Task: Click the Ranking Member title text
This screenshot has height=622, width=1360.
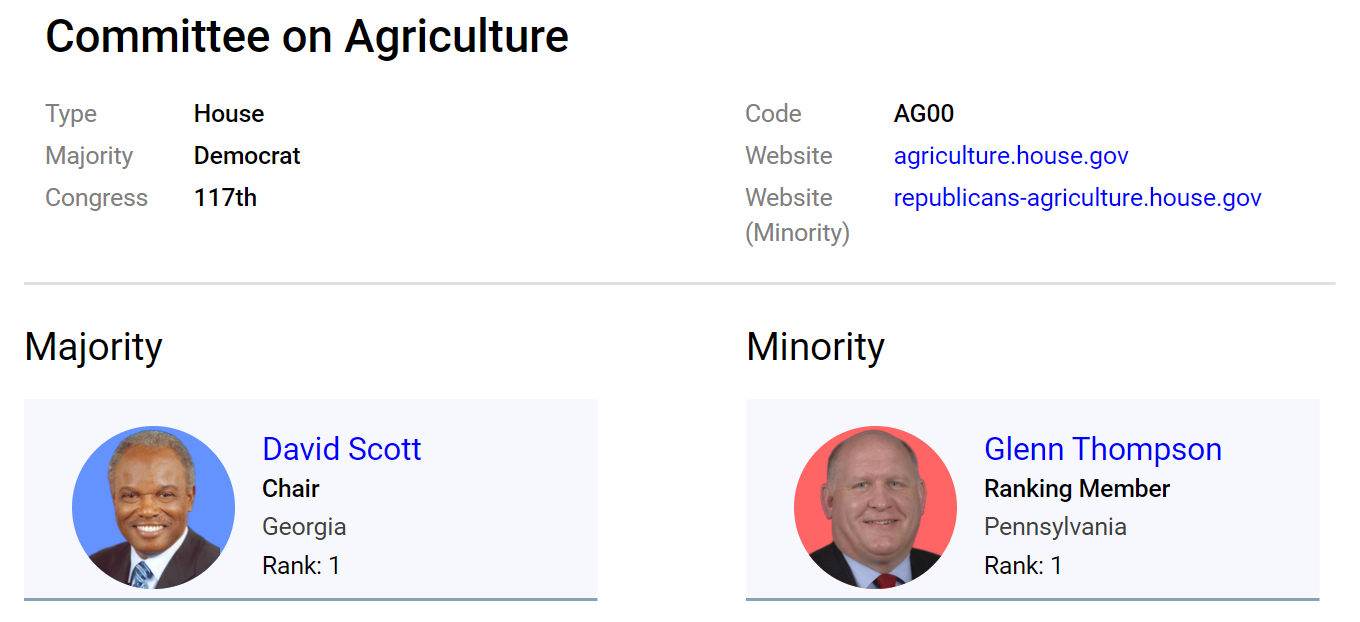Action: [1077, 489]
